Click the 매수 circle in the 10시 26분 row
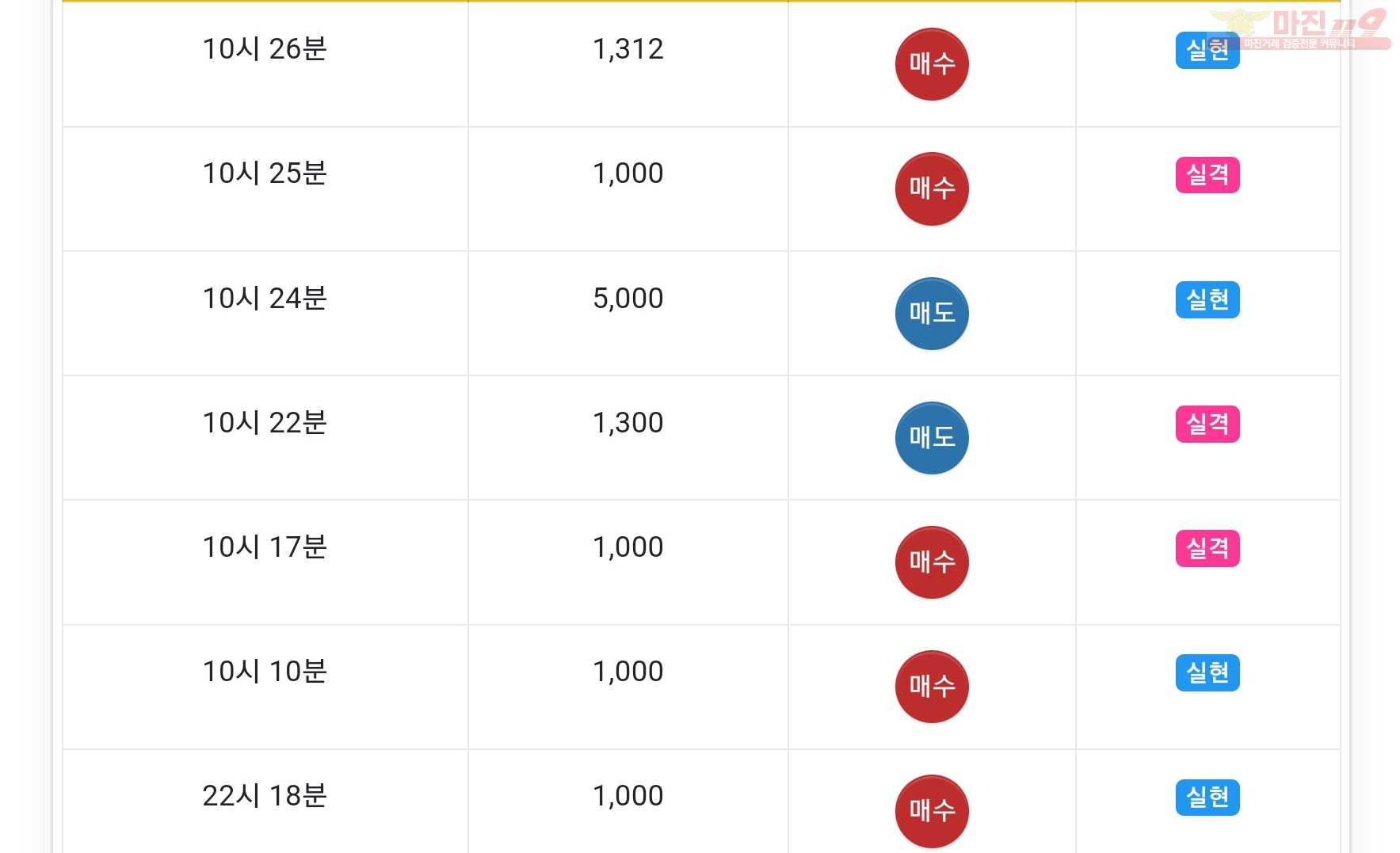Image resolution: width=1400 pixels, height=853 pixels. 932,64
